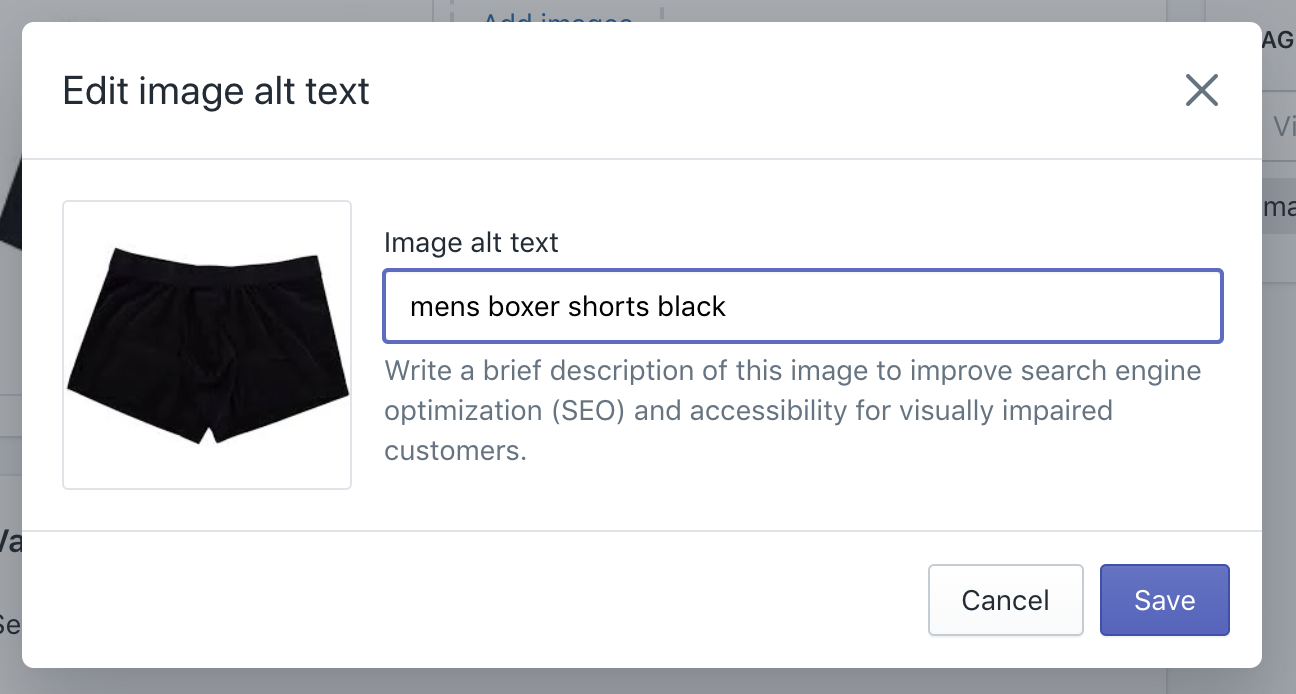Click the Save button

tap(1164, 600)
